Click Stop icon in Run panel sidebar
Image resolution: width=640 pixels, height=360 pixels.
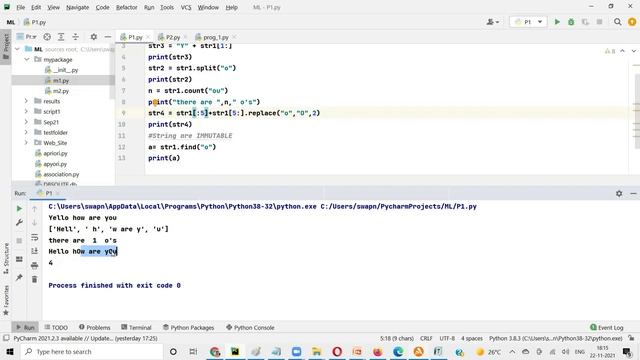pyautogui.click(x=19, y=241)
